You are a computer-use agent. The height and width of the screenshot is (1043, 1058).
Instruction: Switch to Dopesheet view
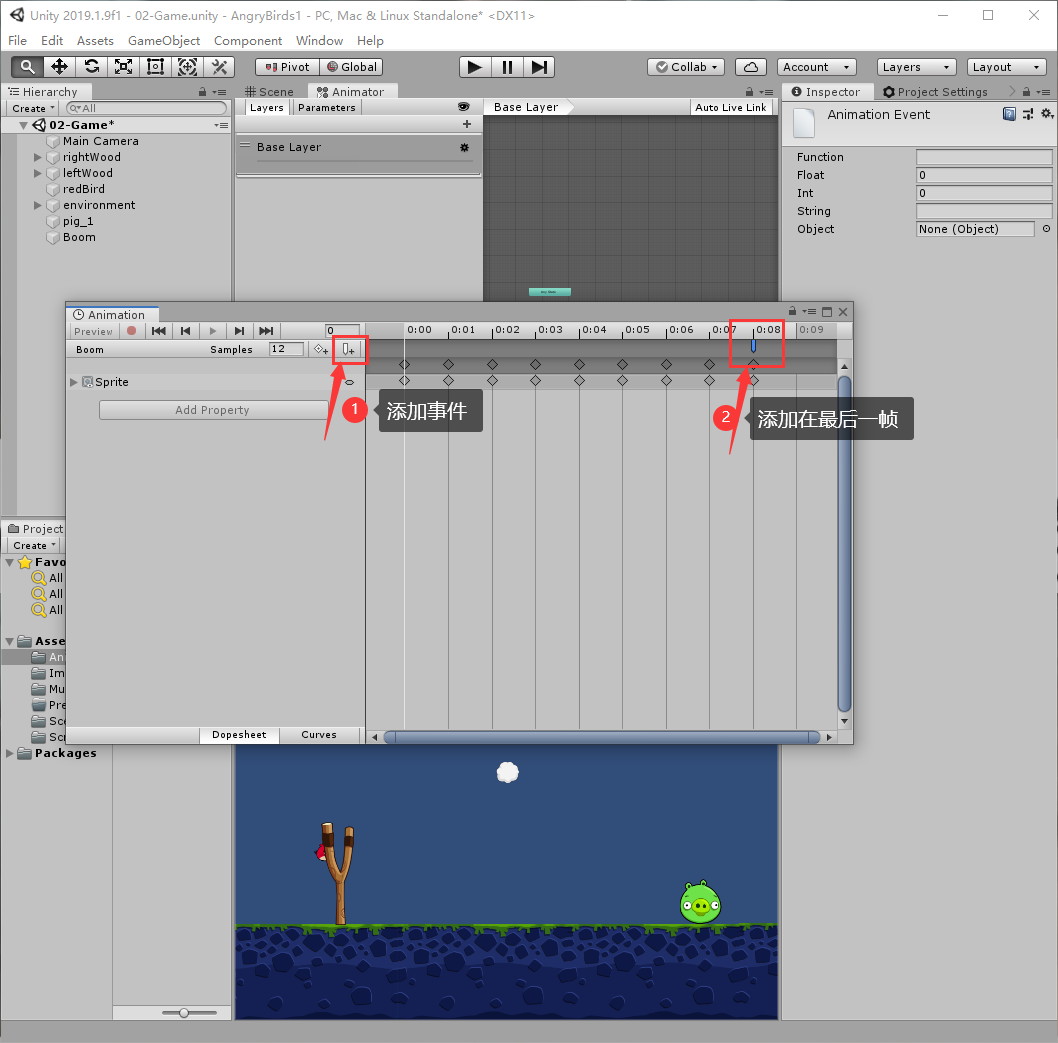[239, 735]
